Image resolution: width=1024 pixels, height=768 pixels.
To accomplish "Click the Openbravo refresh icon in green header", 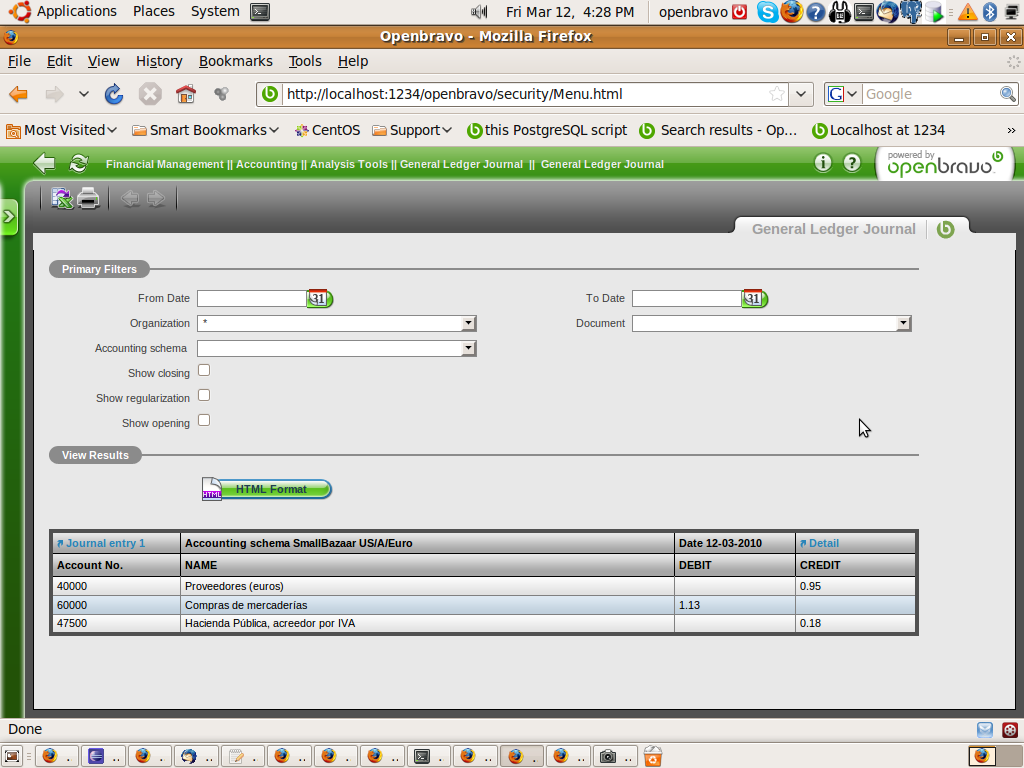I will [x=78, y=163].
